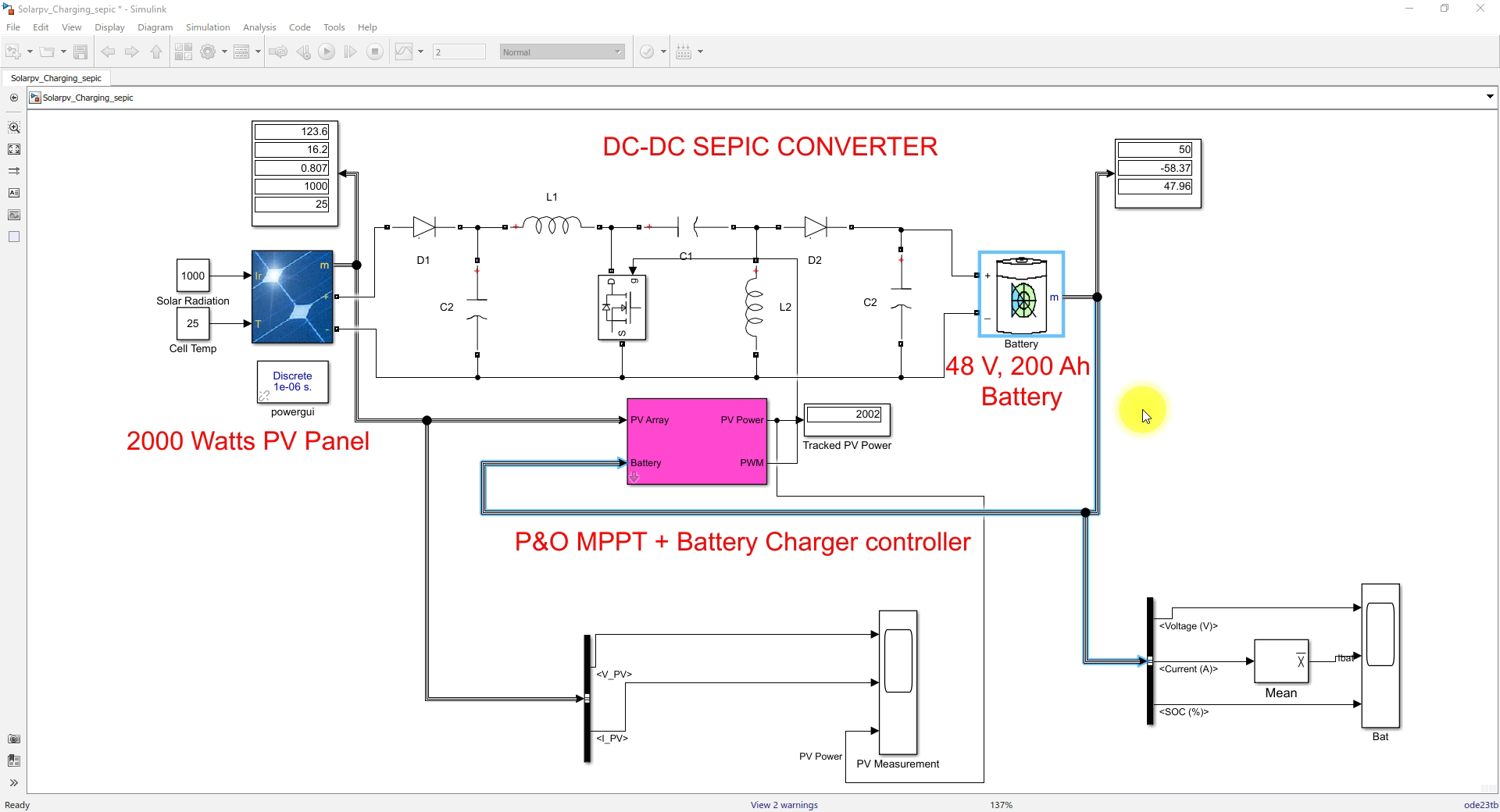Open the New Model dropdown arrow
Viewport: 1500px width, 812px height.
30,52
